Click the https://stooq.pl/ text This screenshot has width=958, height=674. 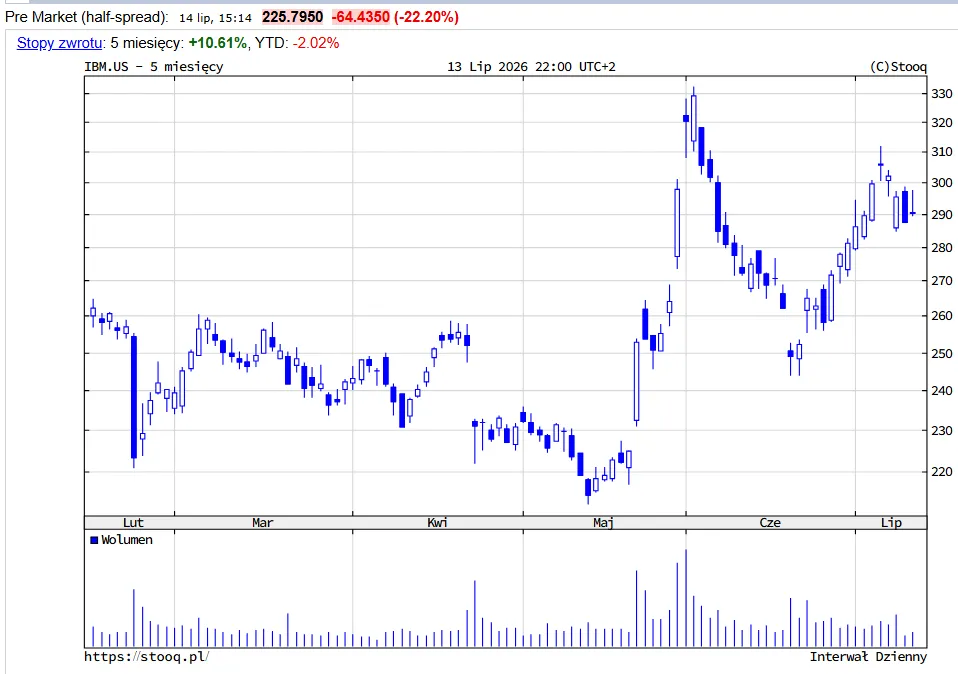147,657
